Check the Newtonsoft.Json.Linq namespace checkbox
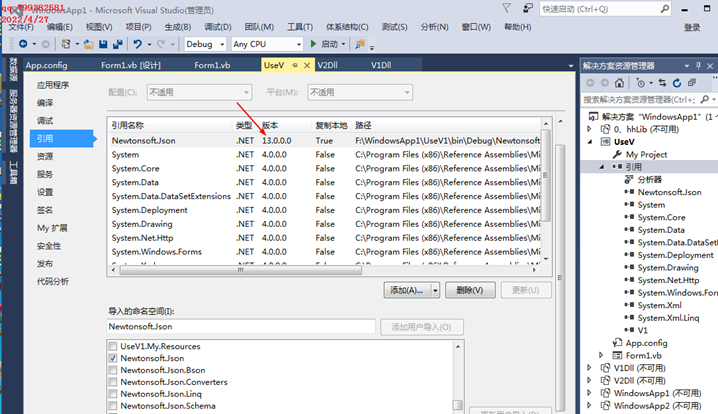 113,394
